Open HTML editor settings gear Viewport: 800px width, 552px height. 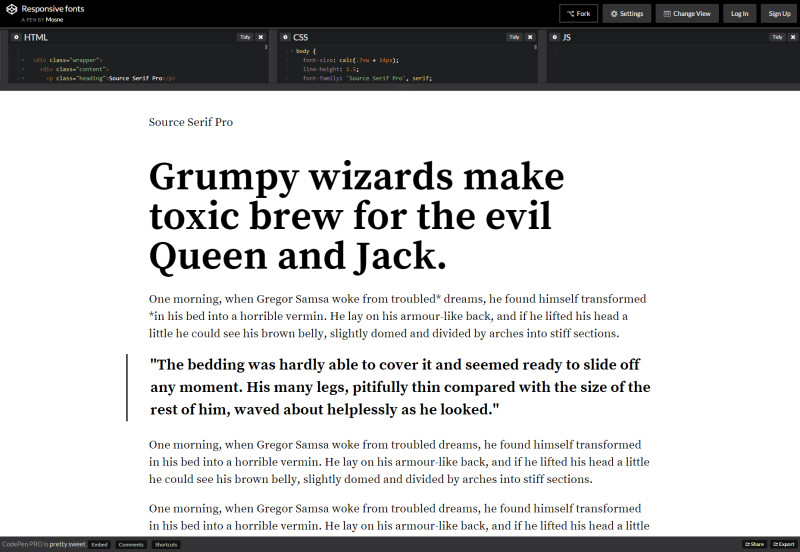pos(16,37)
